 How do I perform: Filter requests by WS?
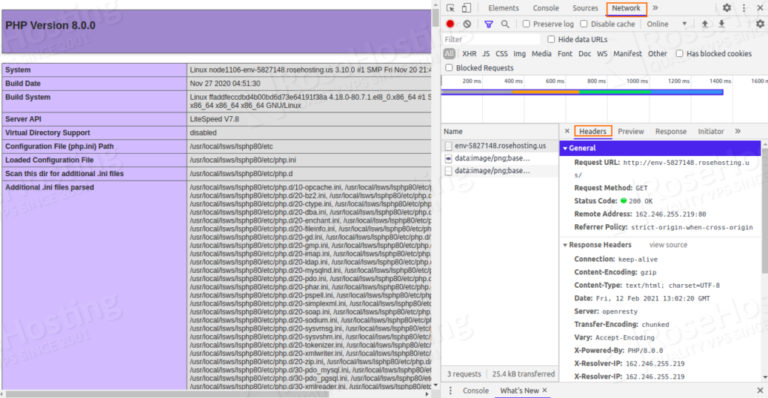(x=602, y=54)
